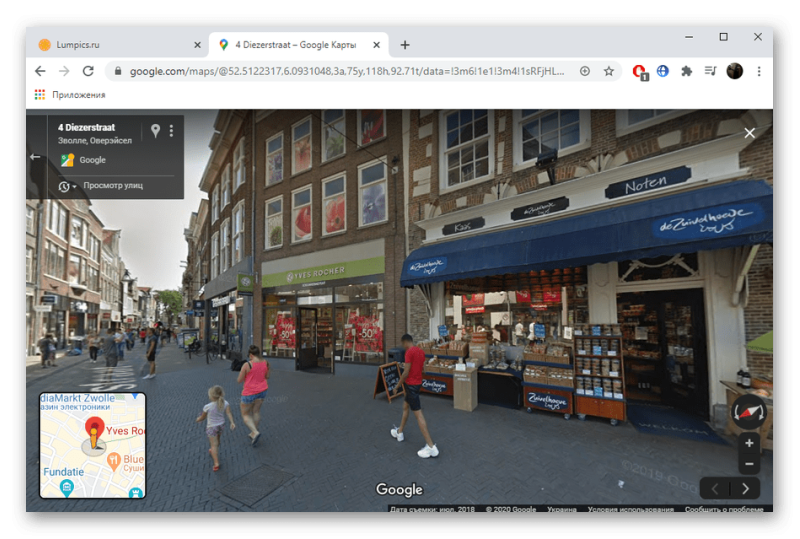Open the Google contributor link
Image resolution: width=800 pixels, height=539 pixels.
pos(92,160)
